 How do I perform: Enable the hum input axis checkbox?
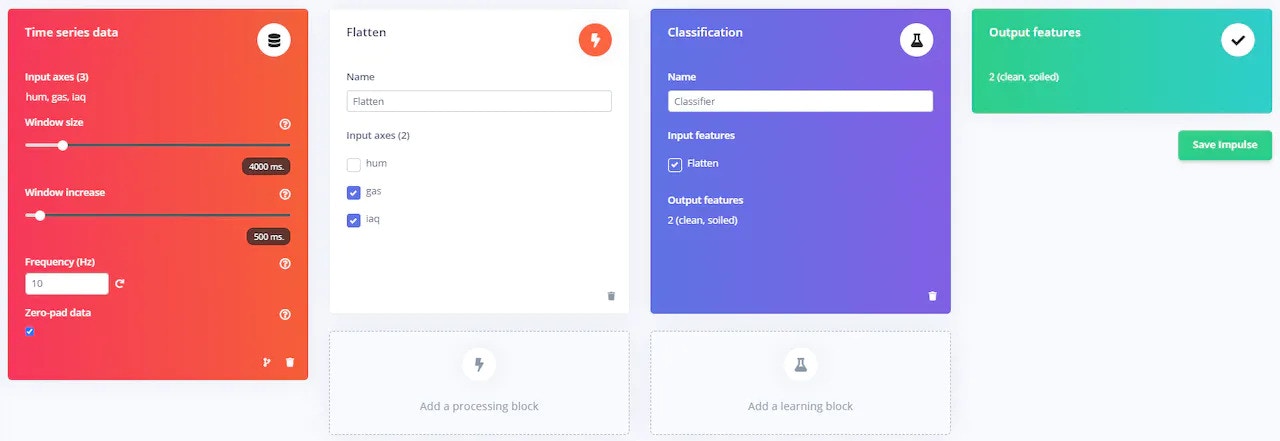[353, 164]
